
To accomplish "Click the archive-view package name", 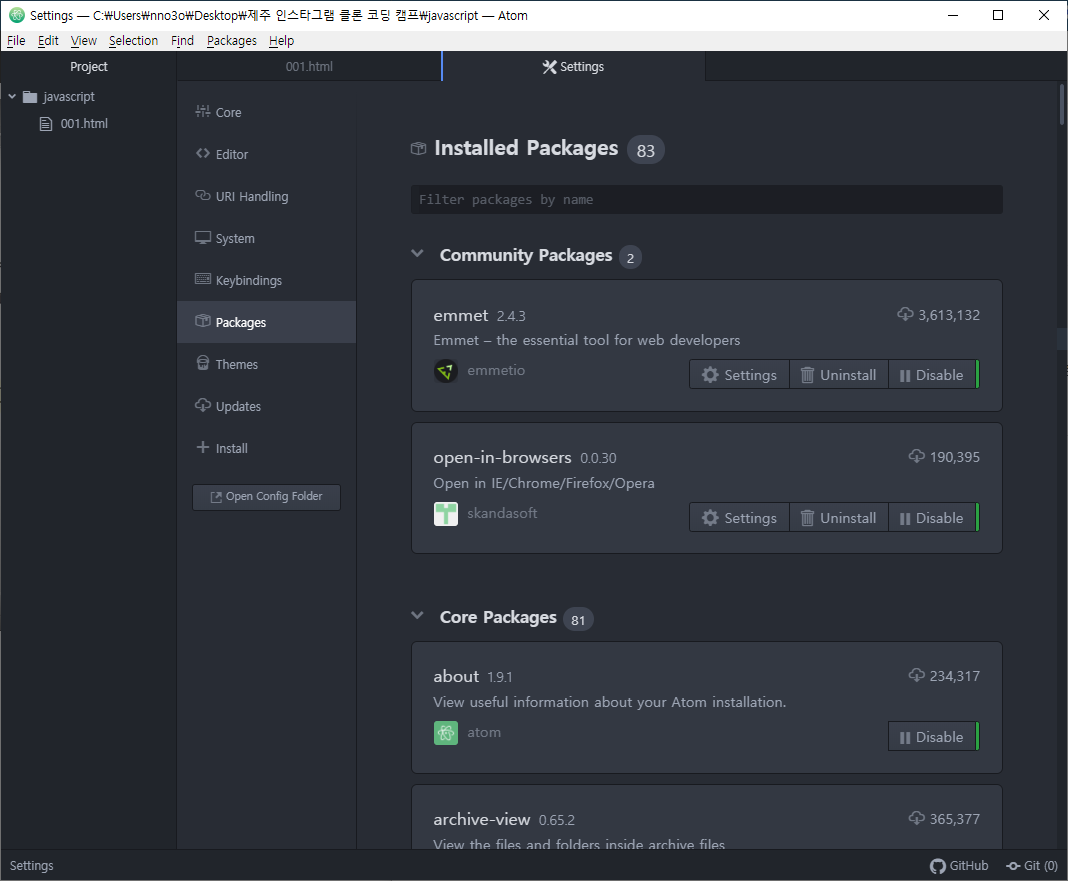I will 482,820.
